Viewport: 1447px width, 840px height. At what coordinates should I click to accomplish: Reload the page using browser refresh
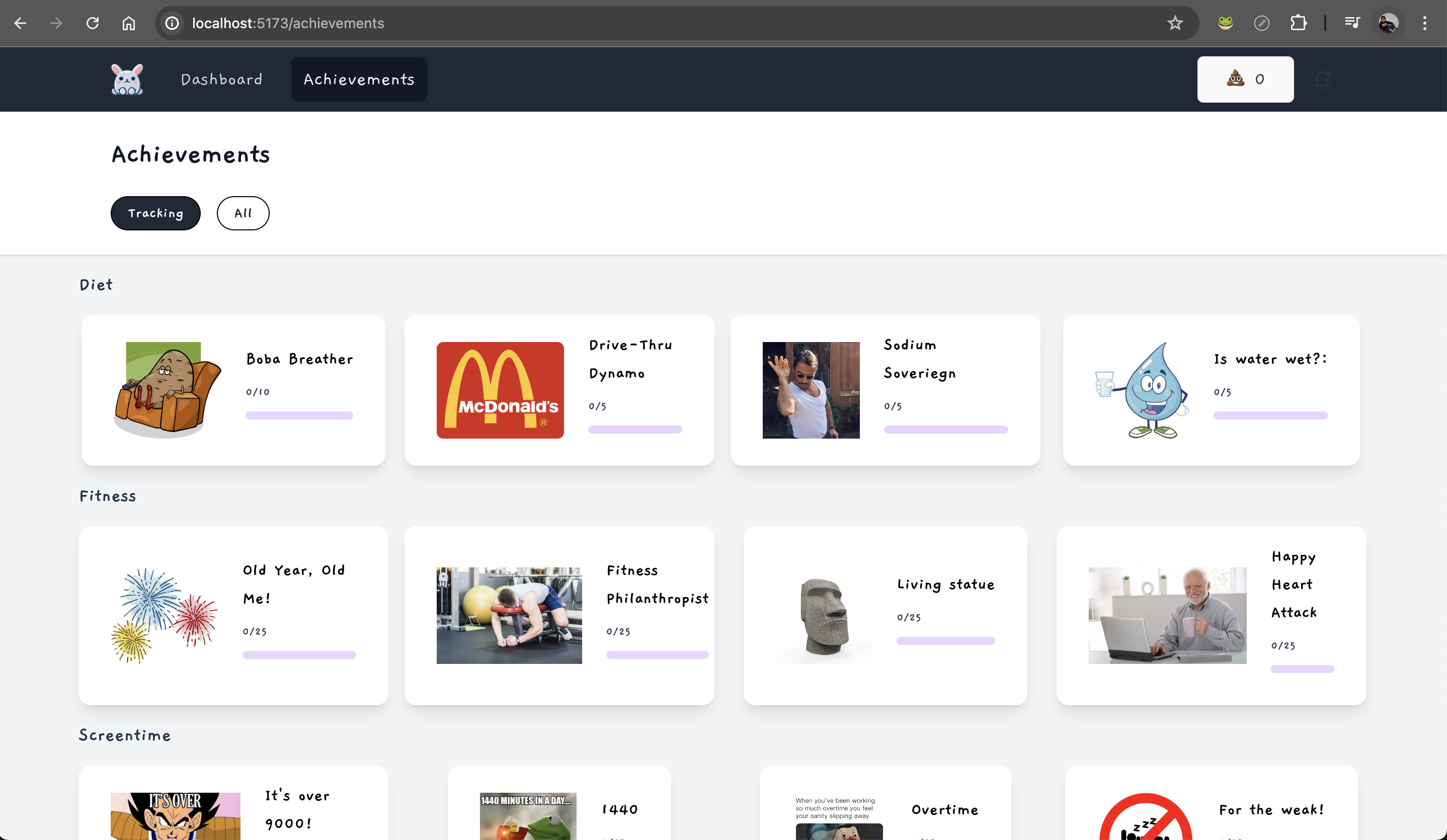93,23
